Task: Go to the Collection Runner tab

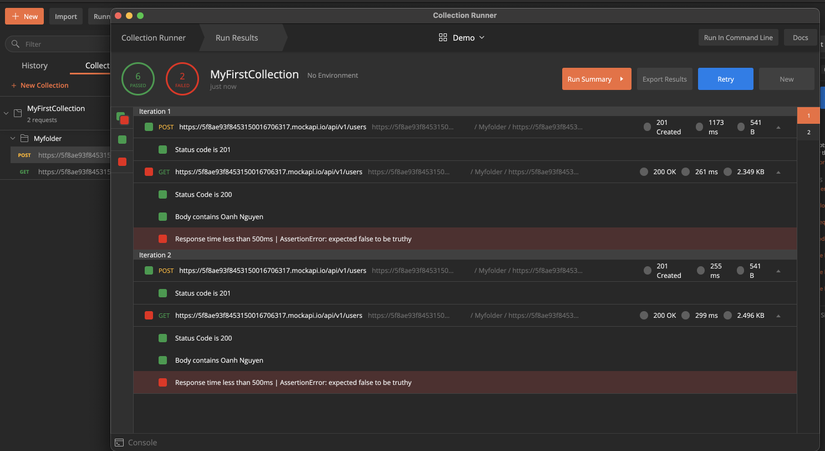Action: [153, 38]
